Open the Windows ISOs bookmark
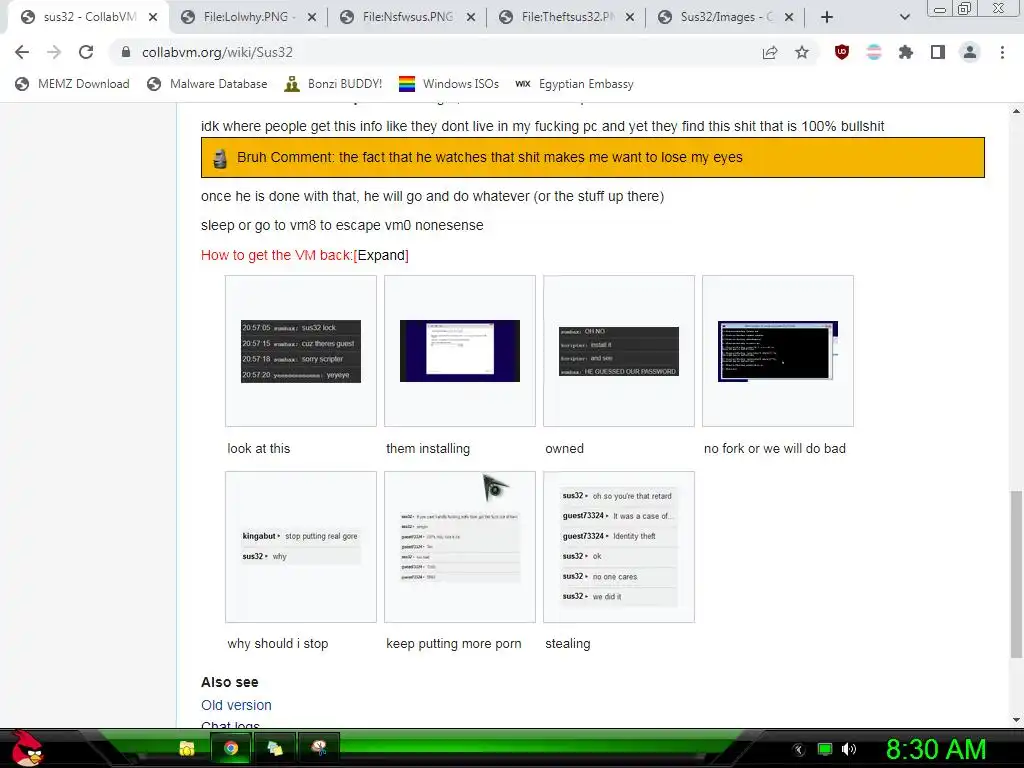The image size is (1024, 768). [x=449, y=84]
